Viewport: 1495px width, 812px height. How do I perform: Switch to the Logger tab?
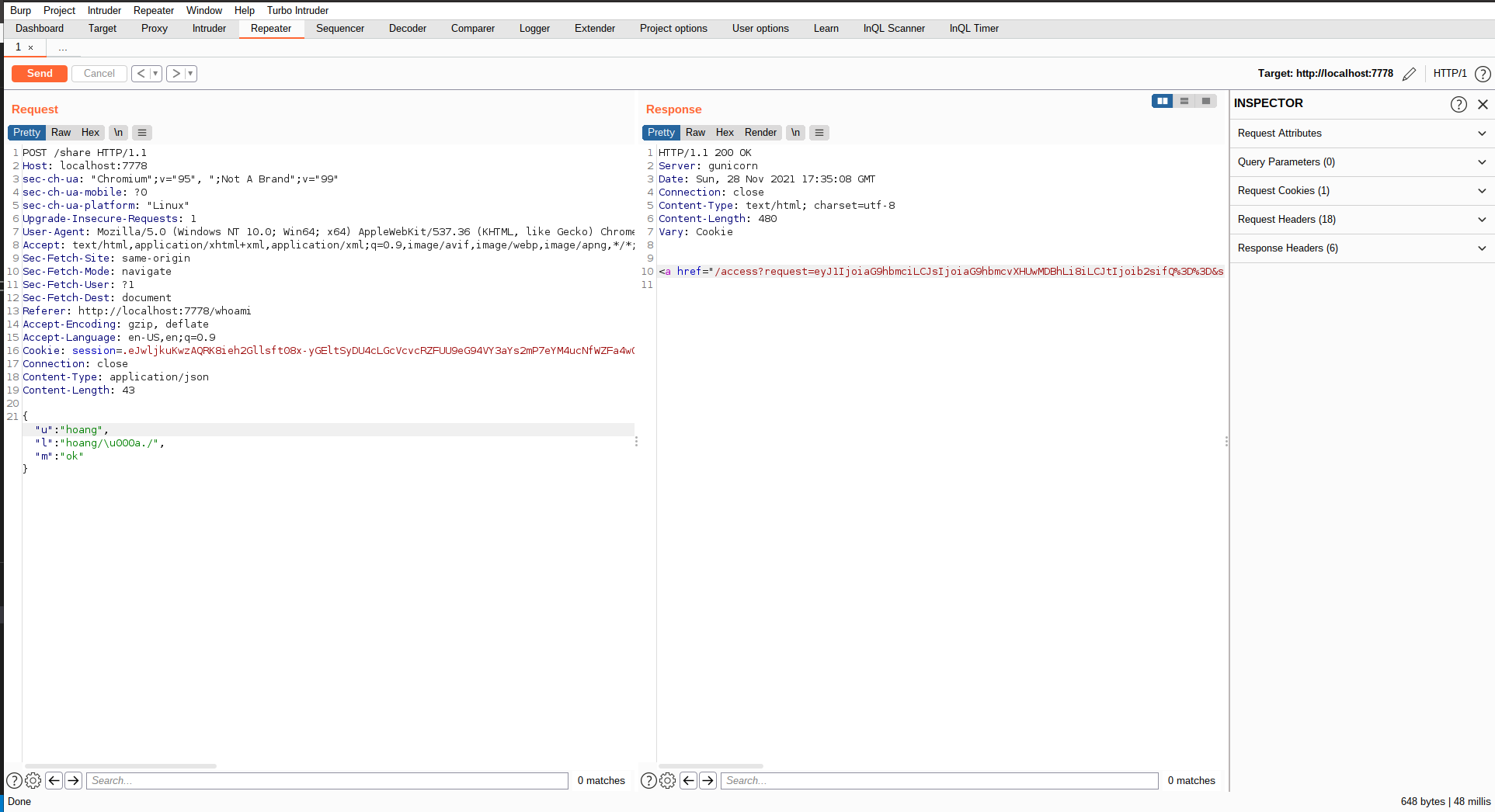pos(534,29)
